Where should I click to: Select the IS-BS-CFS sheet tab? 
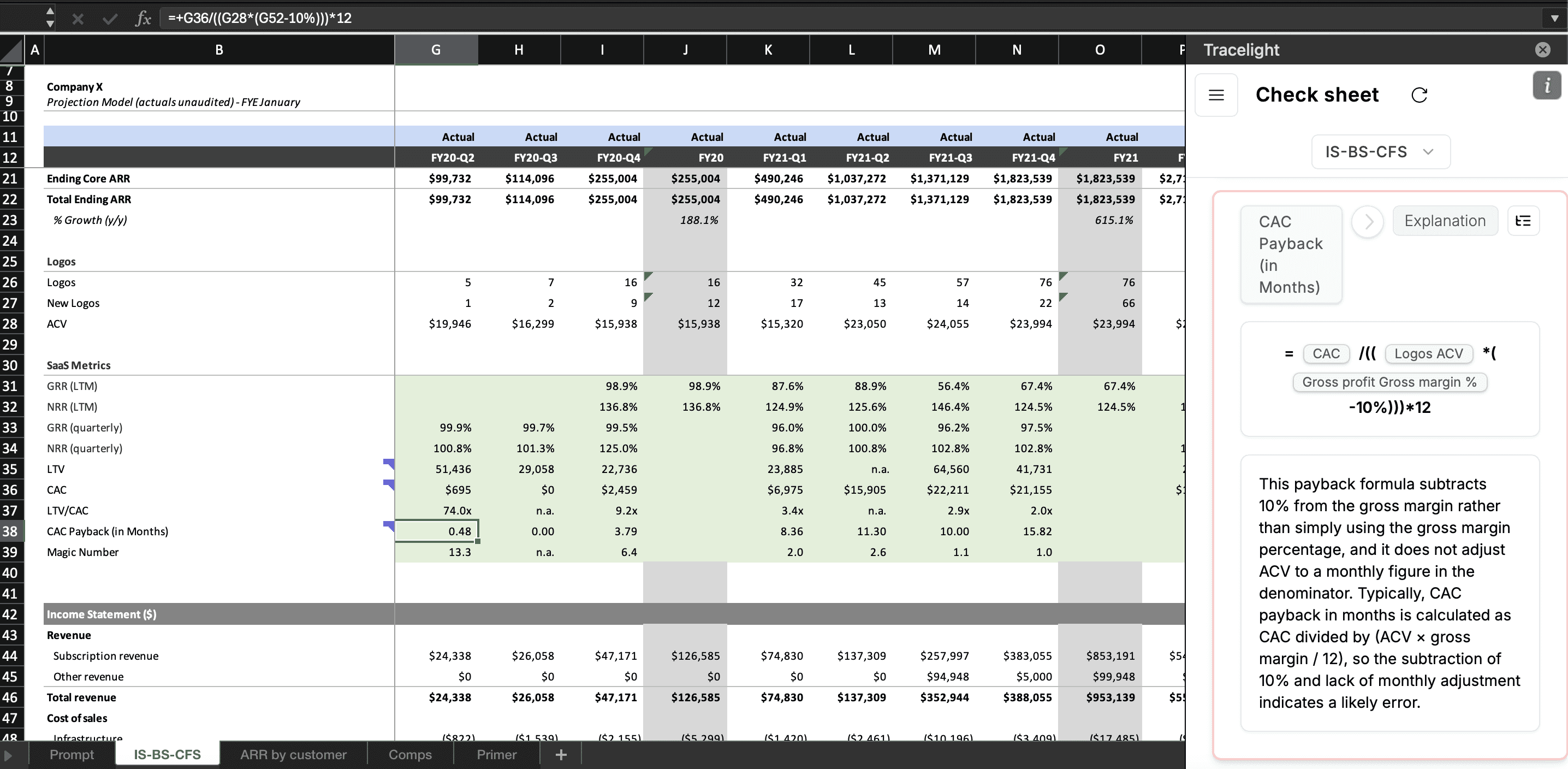pos(167,754)
